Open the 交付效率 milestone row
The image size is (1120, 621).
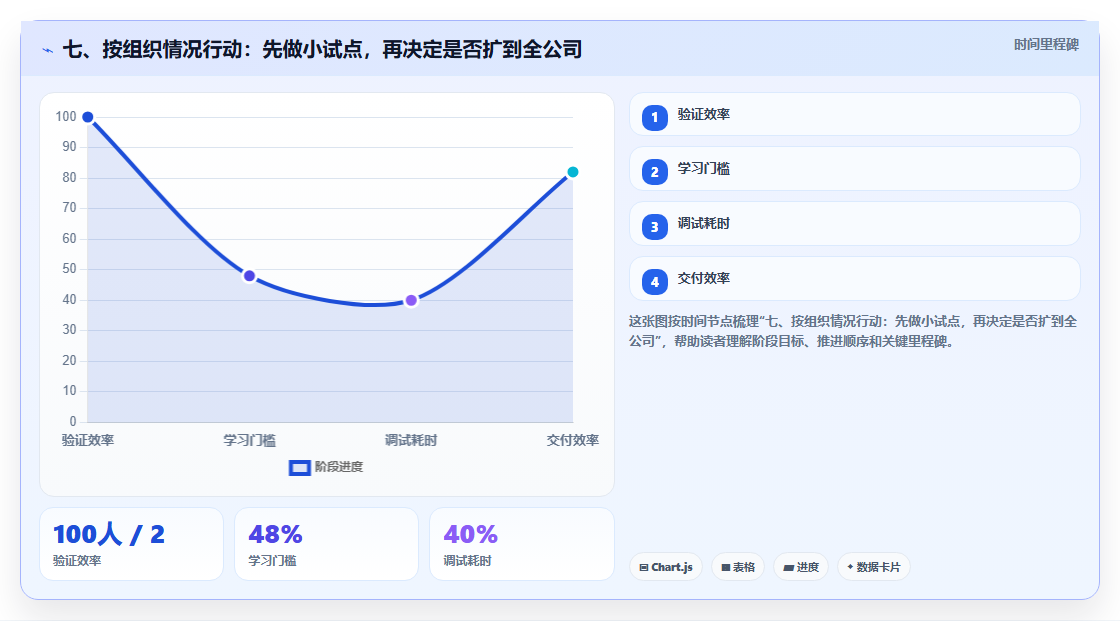pos(854,279)
